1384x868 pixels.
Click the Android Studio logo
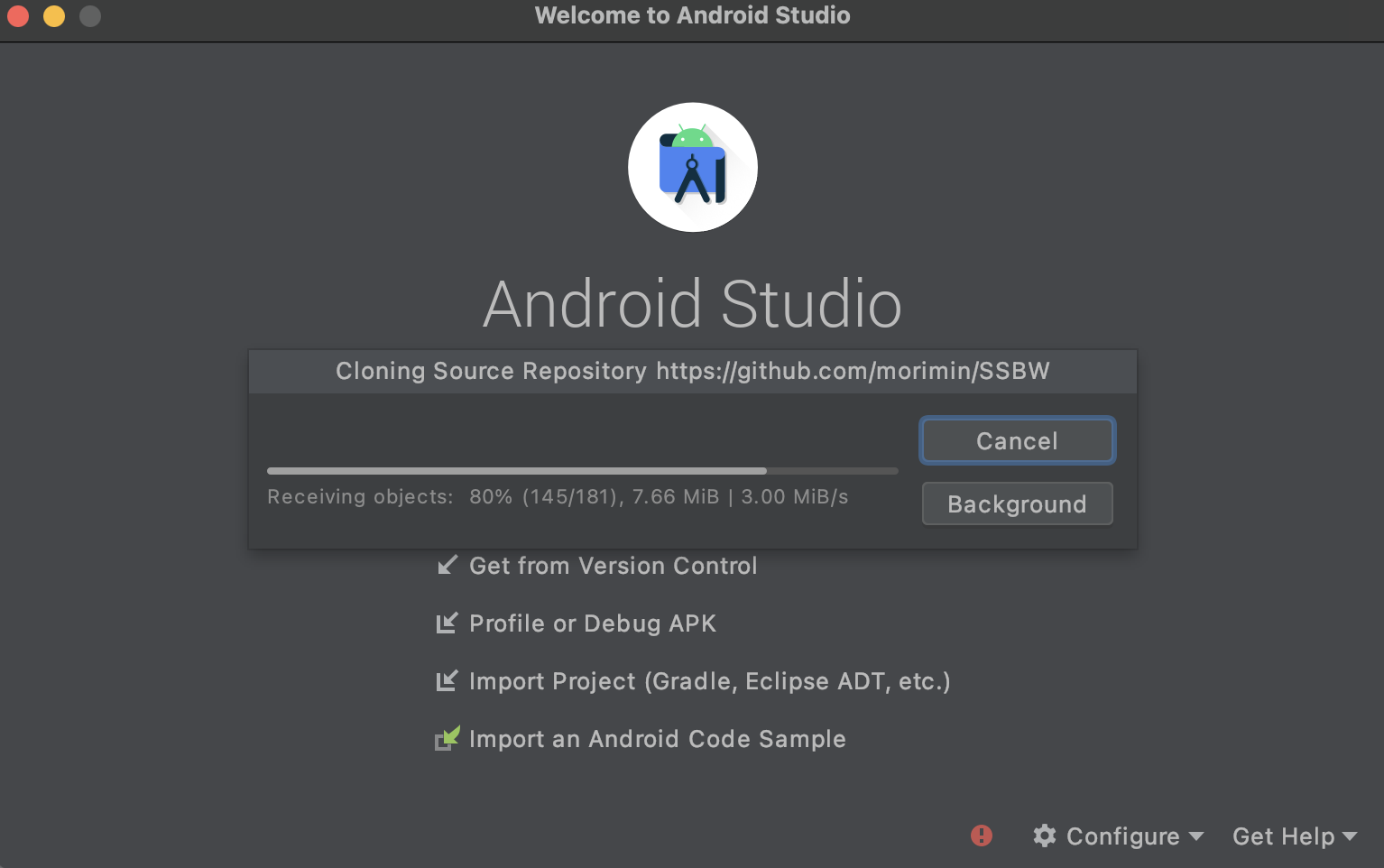click(693, 167)
